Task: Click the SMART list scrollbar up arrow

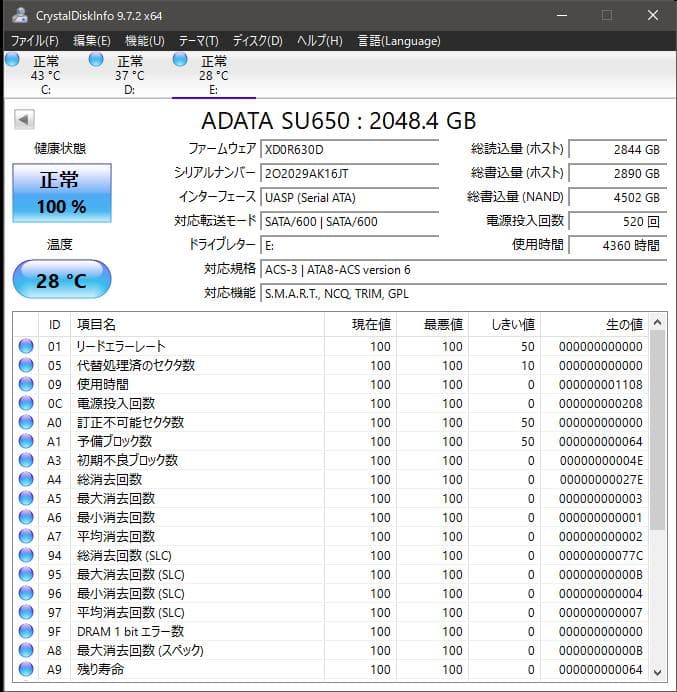Action: [x=657, y=323]
